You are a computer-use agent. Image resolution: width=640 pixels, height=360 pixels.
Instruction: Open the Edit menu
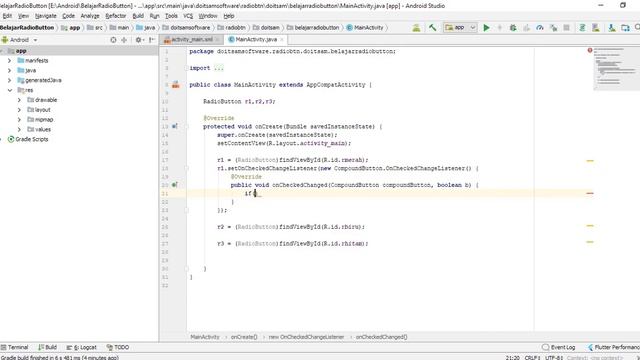pos(7,16)
